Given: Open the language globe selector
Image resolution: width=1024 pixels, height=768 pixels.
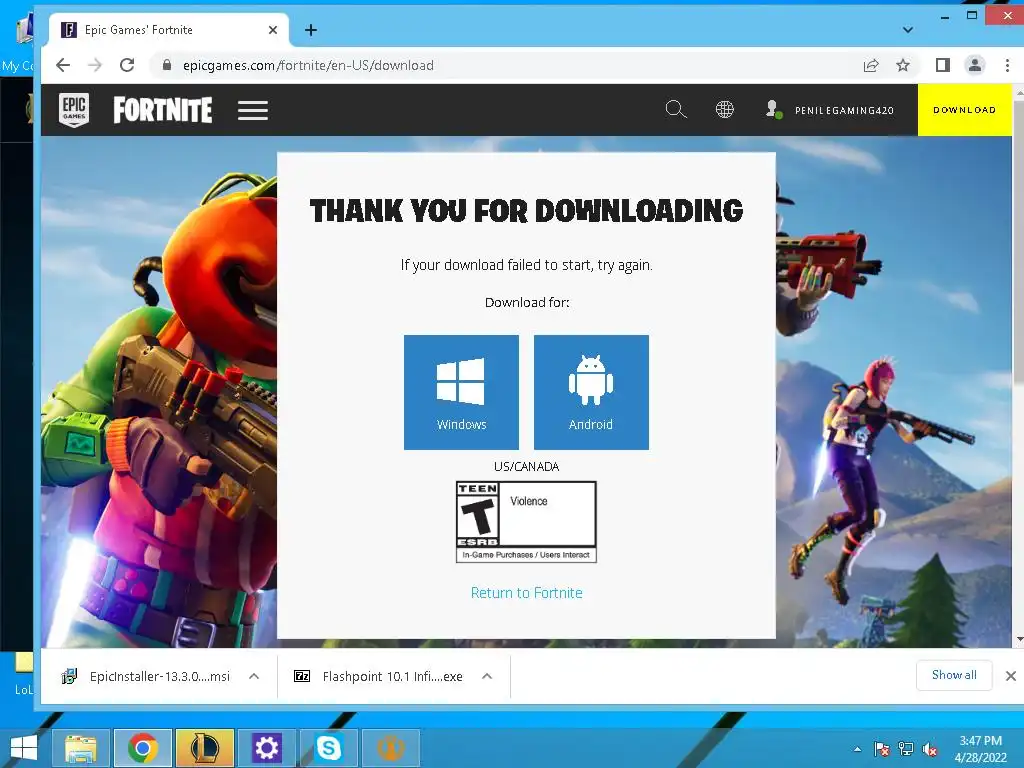Looking at the screenshot, I should [724, 109].
